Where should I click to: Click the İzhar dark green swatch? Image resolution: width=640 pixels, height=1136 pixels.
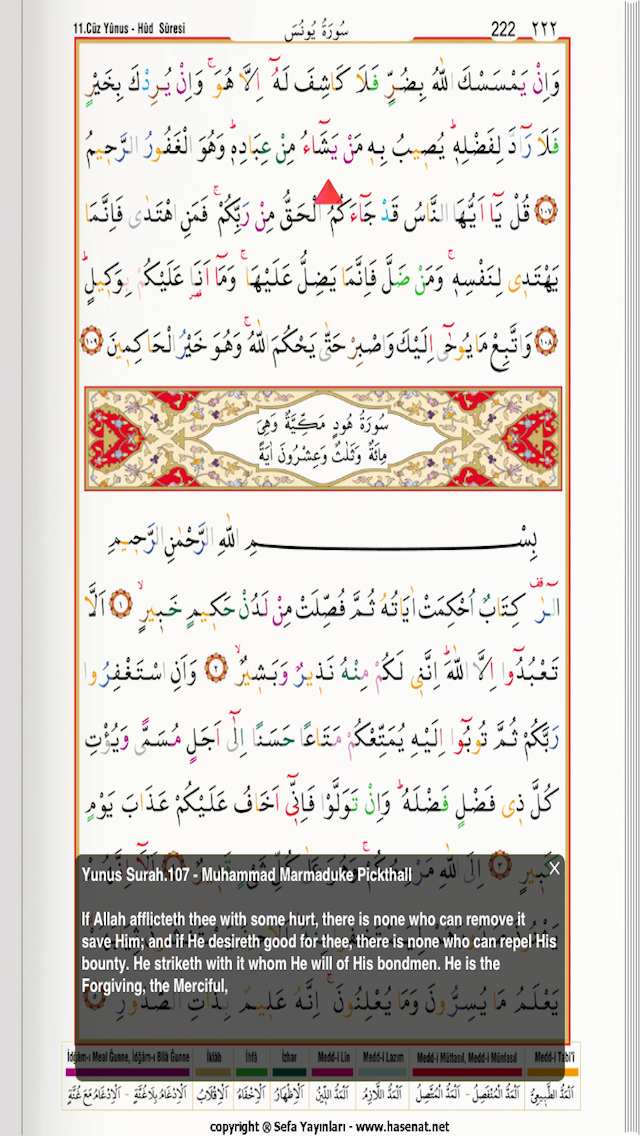coord(289,1072)
